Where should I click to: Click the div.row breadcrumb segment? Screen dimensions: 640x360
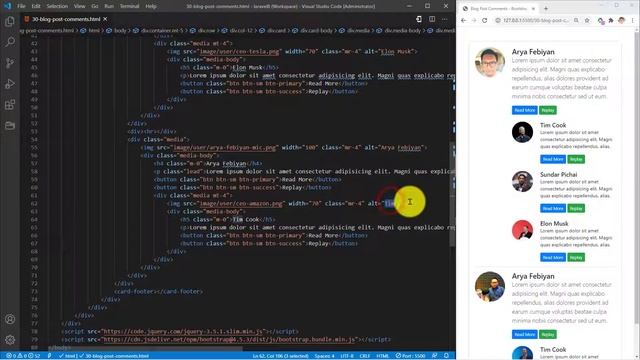click(207, 31)
